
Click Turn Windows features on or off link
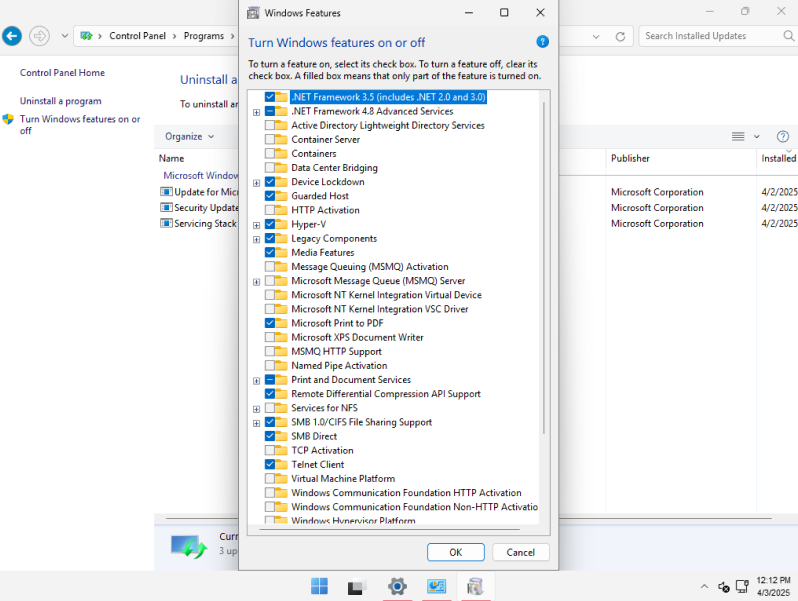(x=80, y=125)
